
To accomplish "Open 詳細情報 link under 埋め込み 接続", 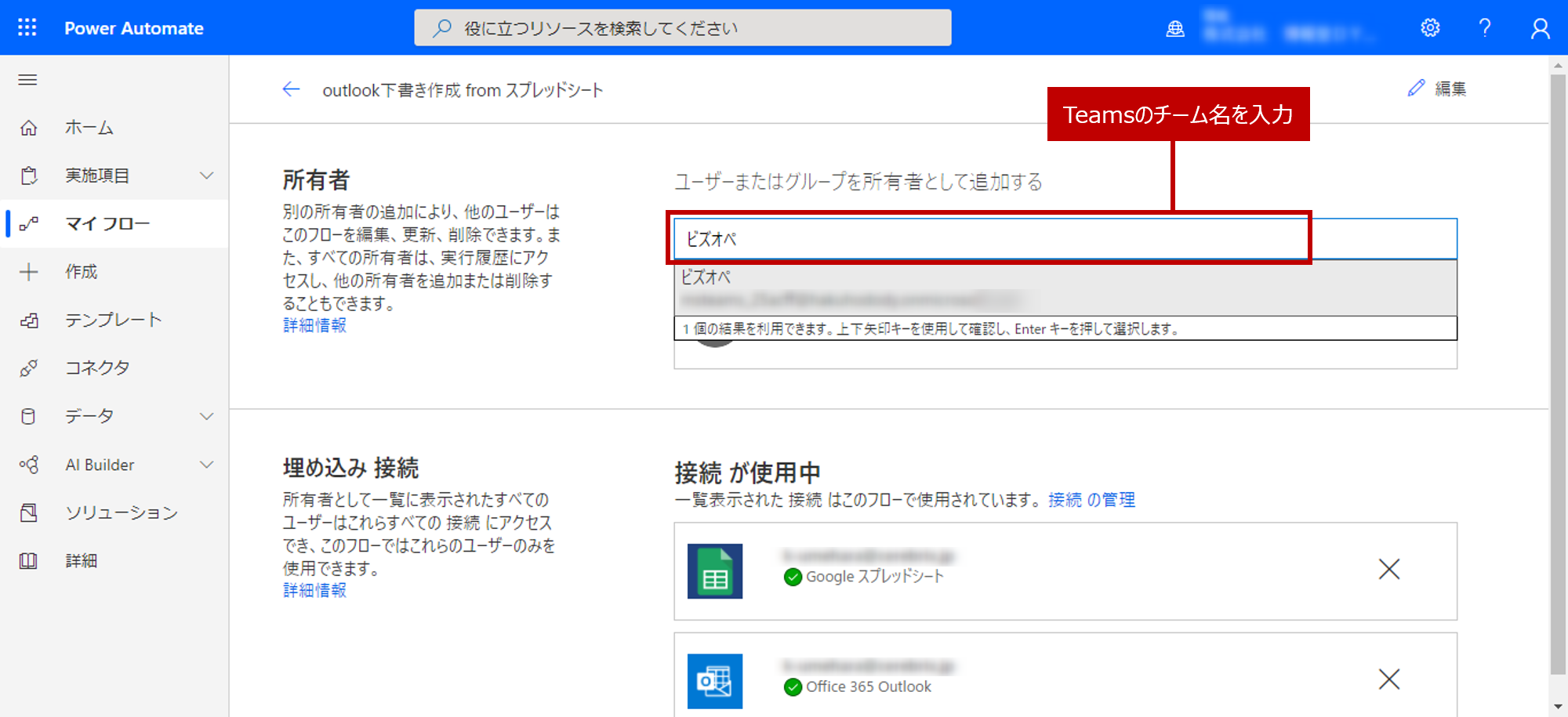I will [314, 590].
